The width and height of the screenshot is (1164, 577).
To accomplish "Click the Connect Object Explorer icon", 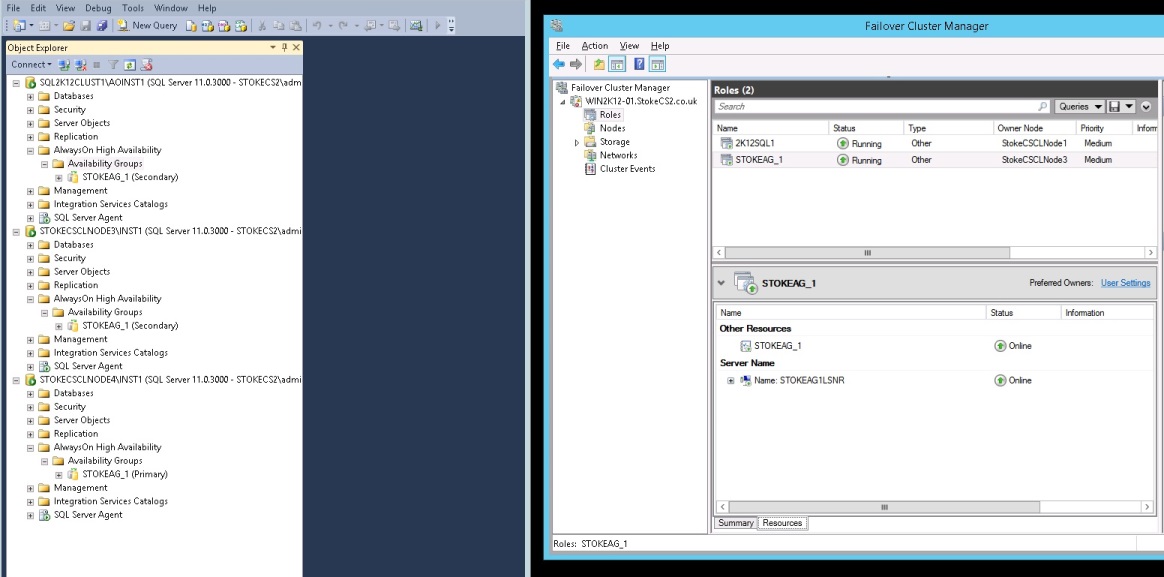I will tap(64, 65).
